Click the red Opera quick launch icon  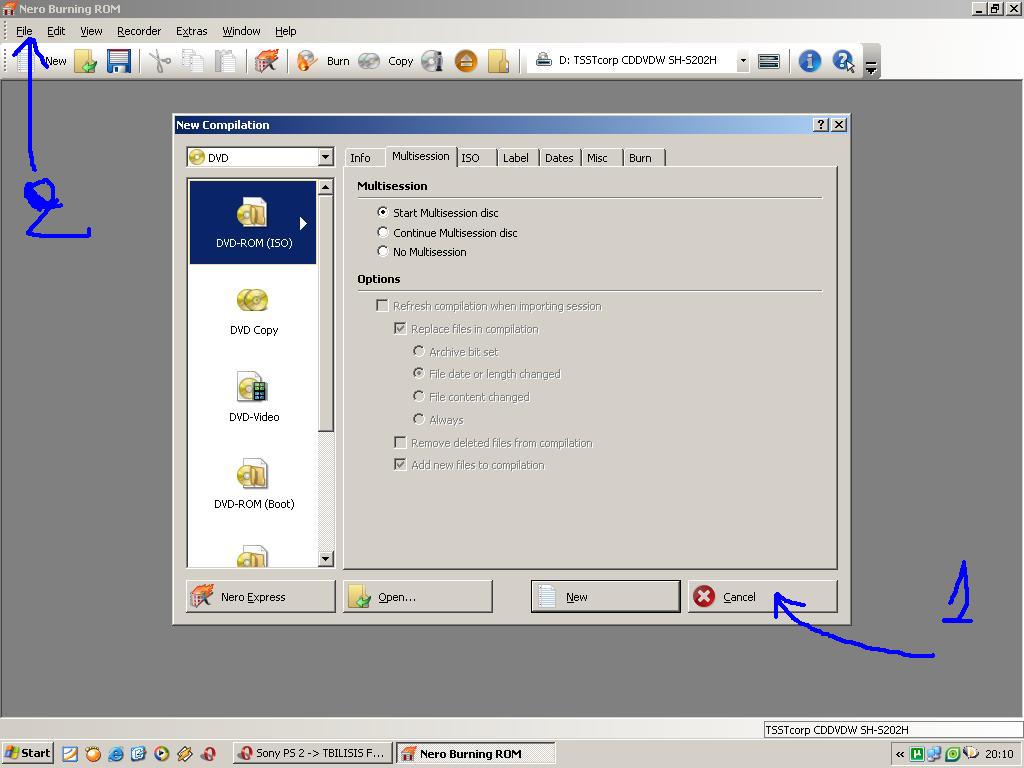click(x=208, y=754)
